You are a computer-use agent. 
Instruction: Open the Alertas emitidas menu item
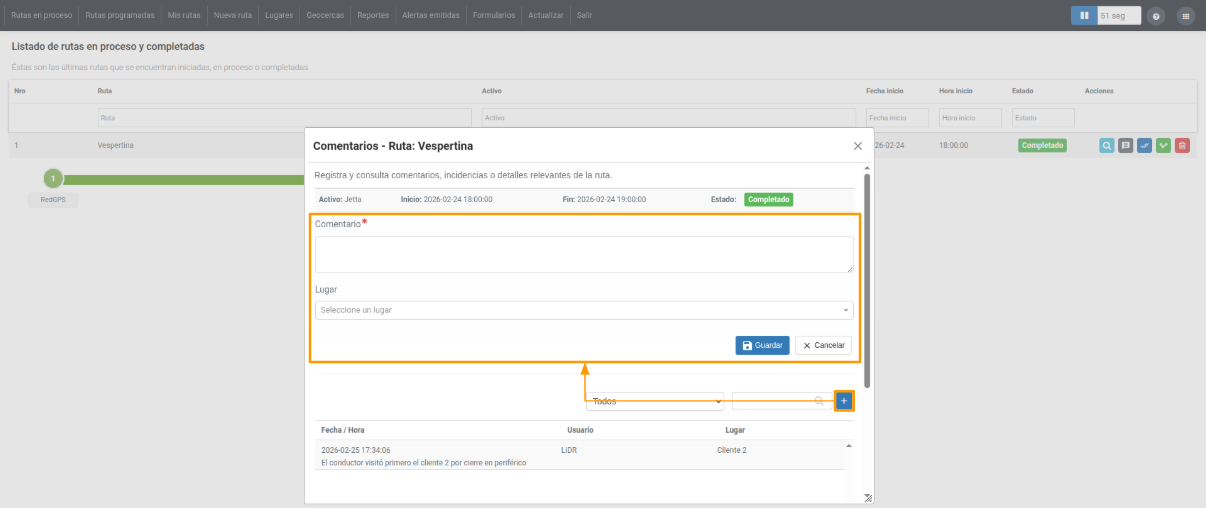430,15
